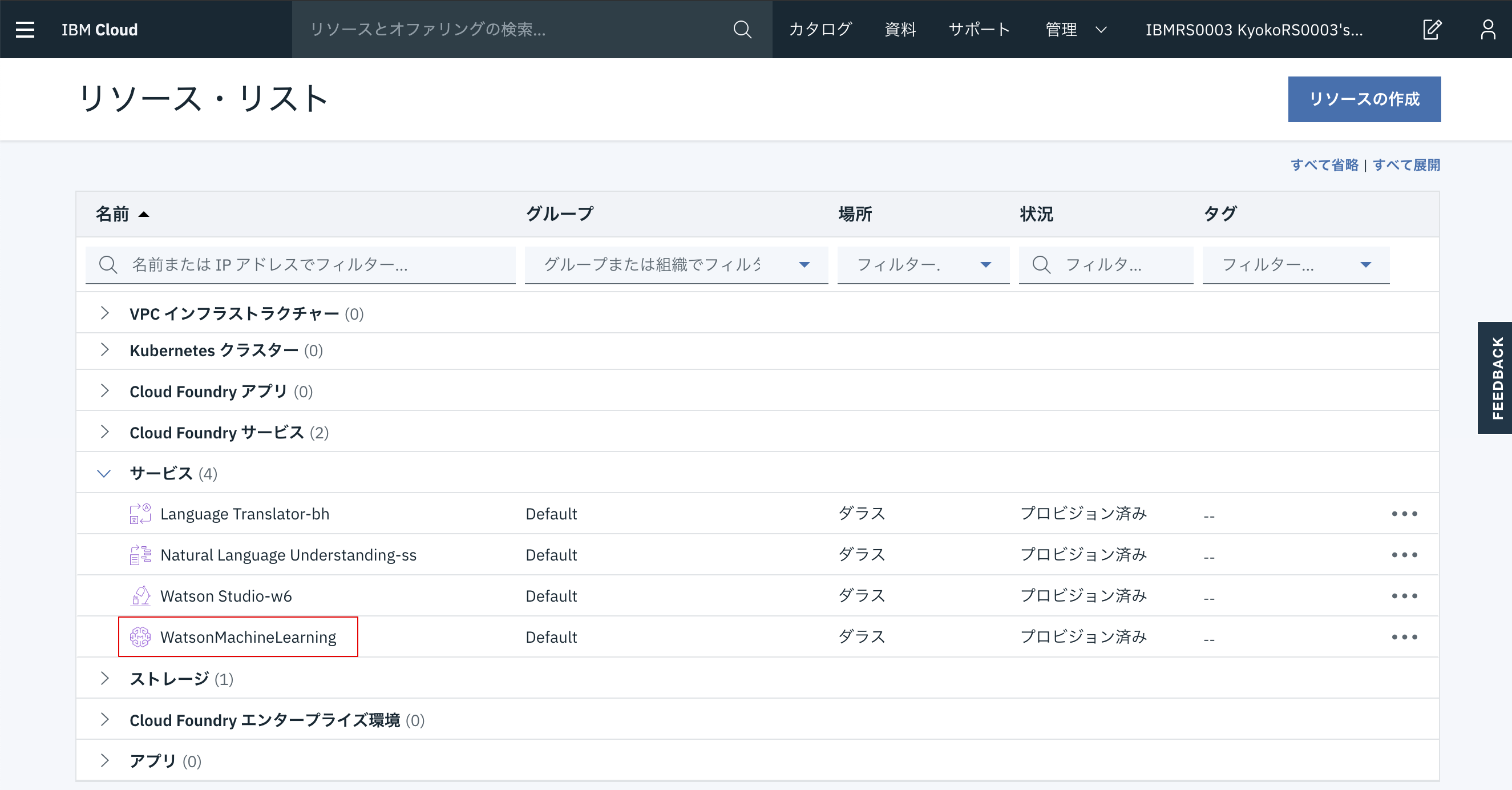Viewport: 1512px width, 790px height.
Task: Click the IBM Cloud logo link
Action: pyautogui.click(x=100, y=29)
